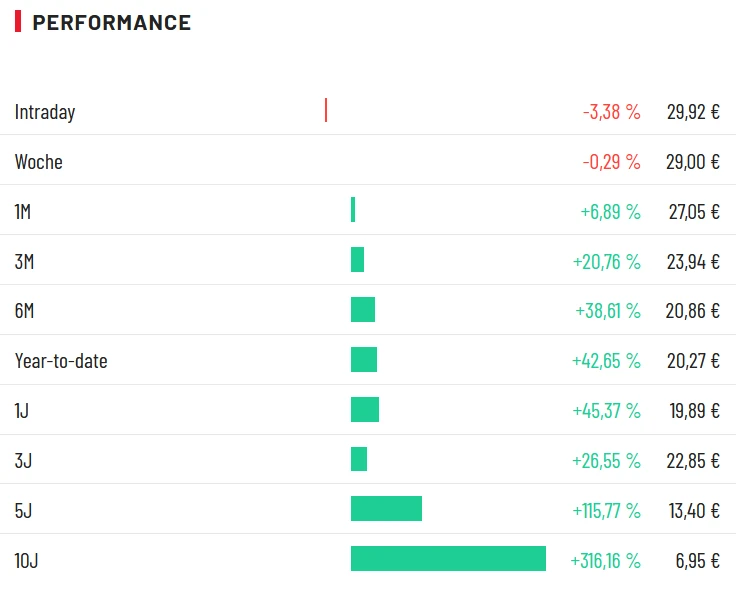Image resolution: width=736 pixels, height=591 pixels.
Task: Click the Year-to-date row label
Action: click(61, 361)
